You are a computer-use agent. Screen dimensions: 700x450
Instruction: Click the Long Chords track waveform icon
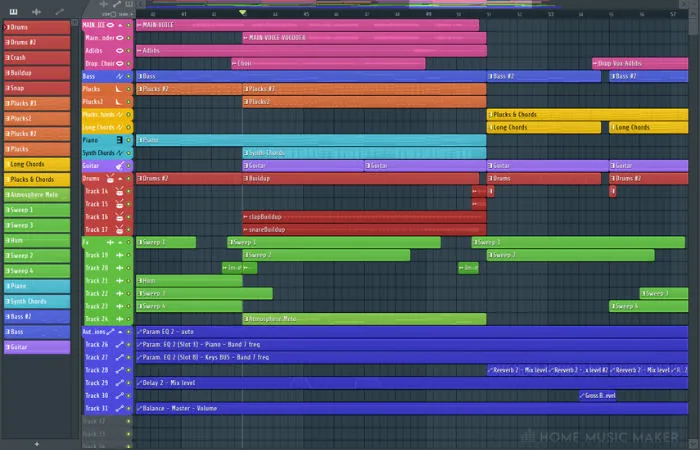[x=120, y=127]
